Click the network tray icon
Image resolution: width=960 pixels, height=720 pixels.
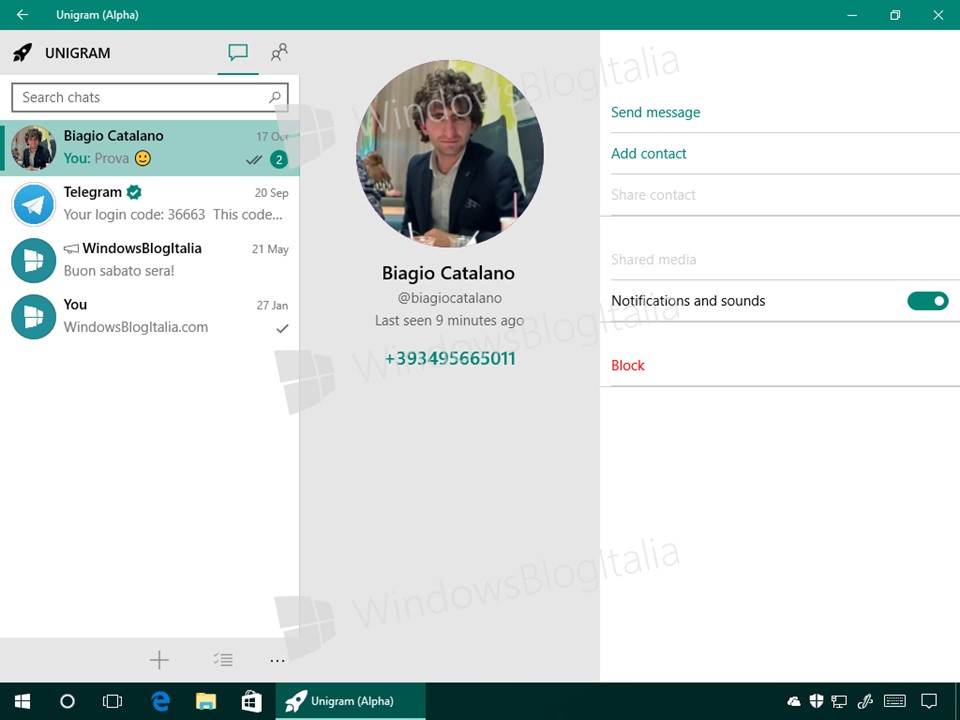pyautogui.click(x=839, y=702)
